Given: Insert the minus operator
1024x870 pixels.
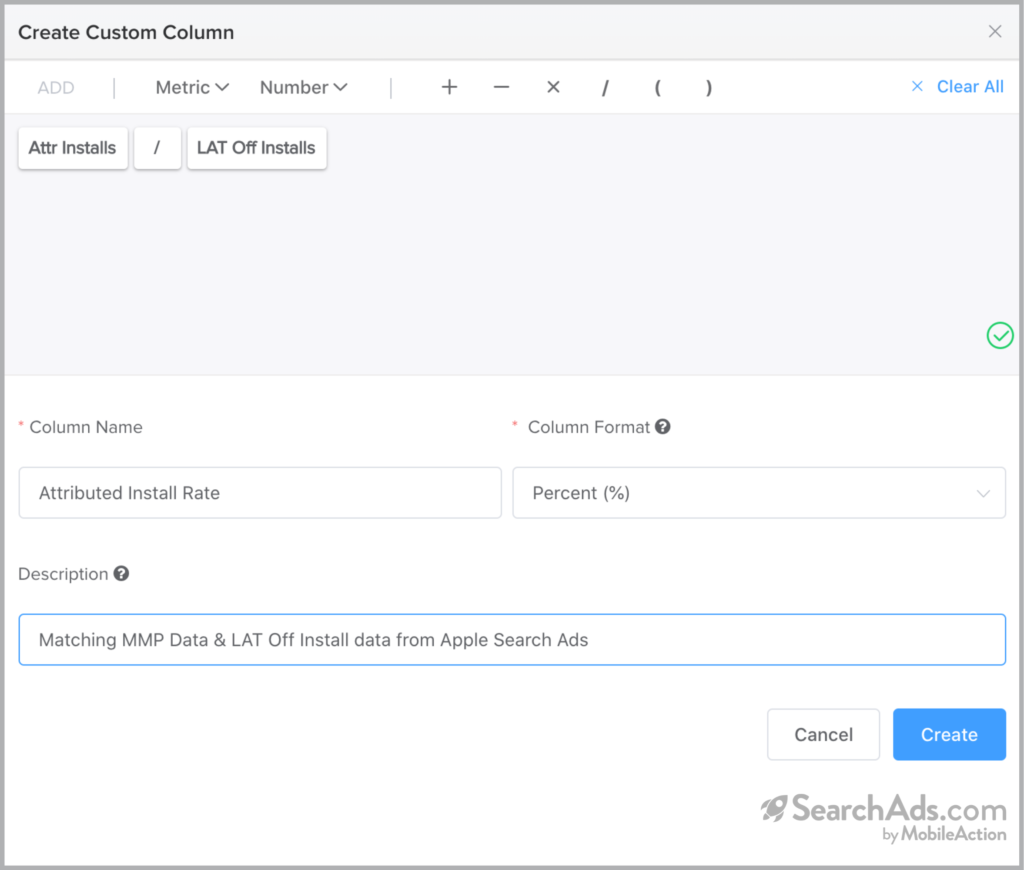Looking at the screenshot, I should pyautogui.click(x=501, y=87).
